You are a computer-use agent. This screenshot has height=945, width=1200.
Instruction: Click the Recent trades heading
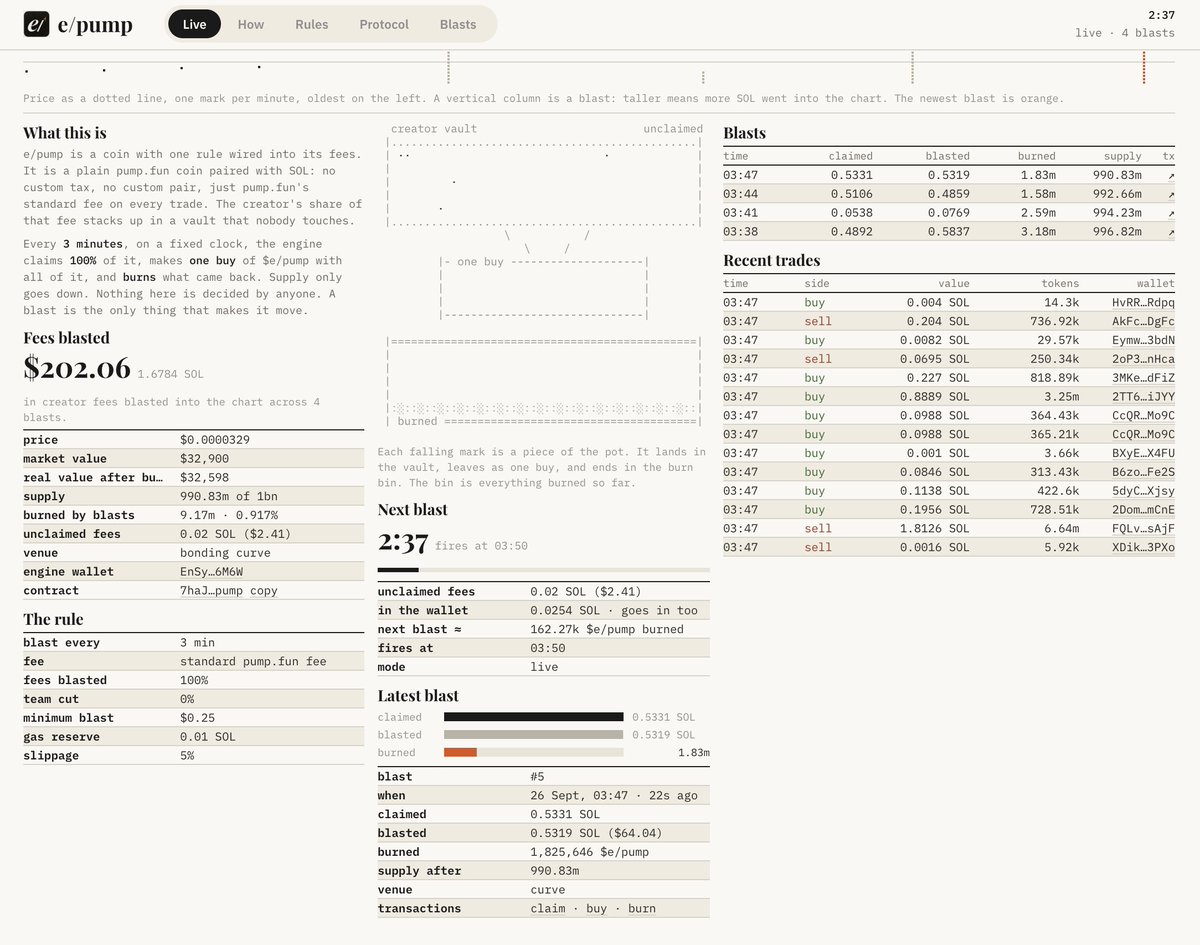coord(771,261)
